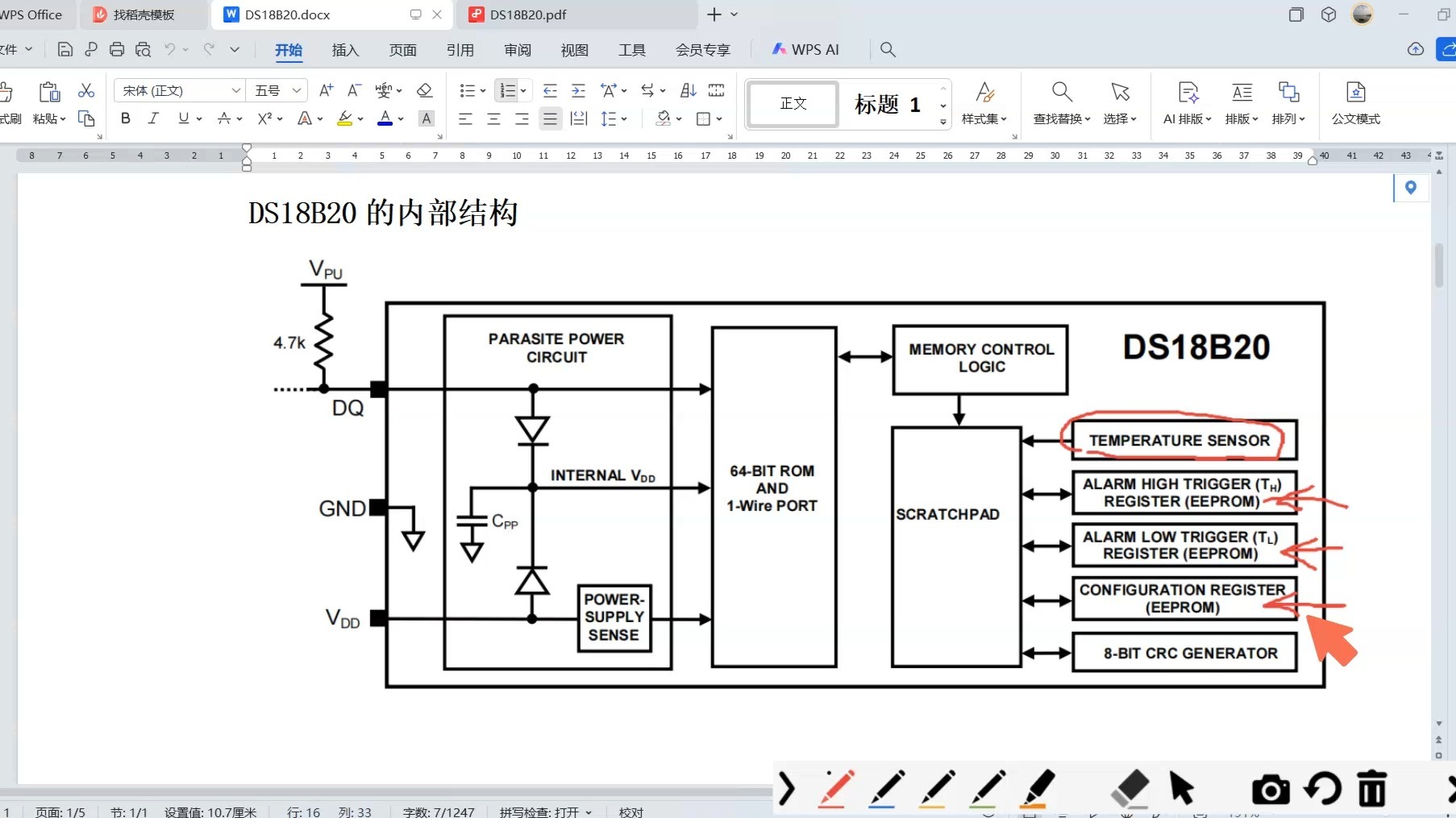Increase indent icon
The image size is (1456, 818).
click(x=578, y=90)
